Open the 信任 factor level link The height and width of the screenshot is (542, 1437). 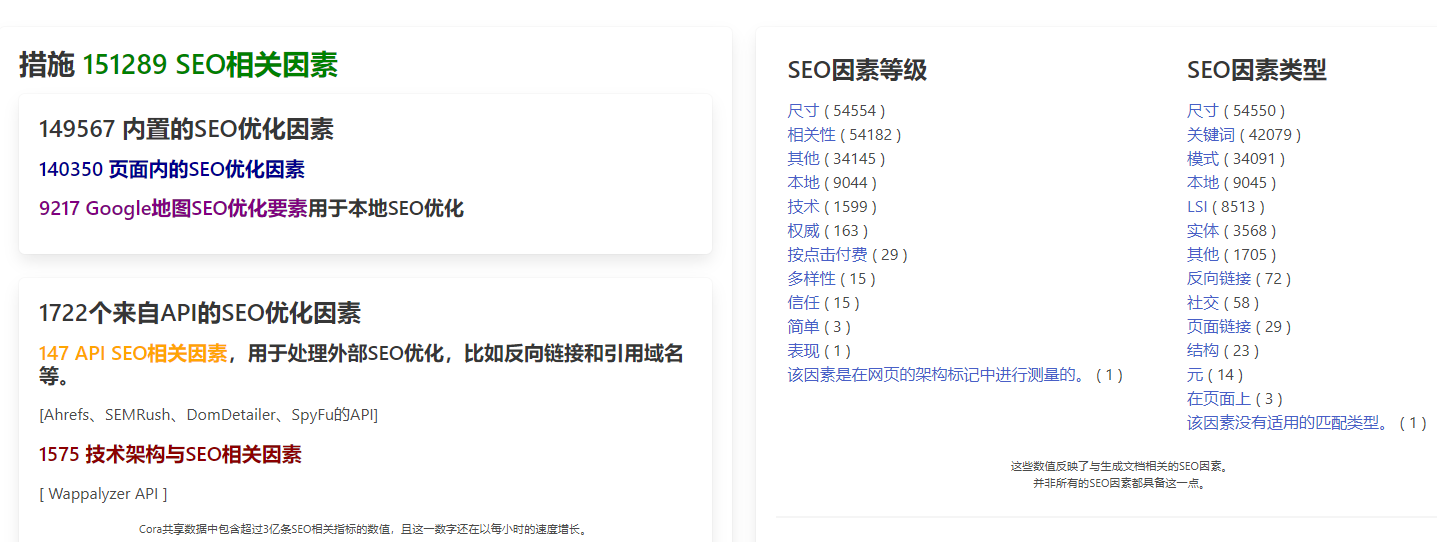(x=803, y=303)
